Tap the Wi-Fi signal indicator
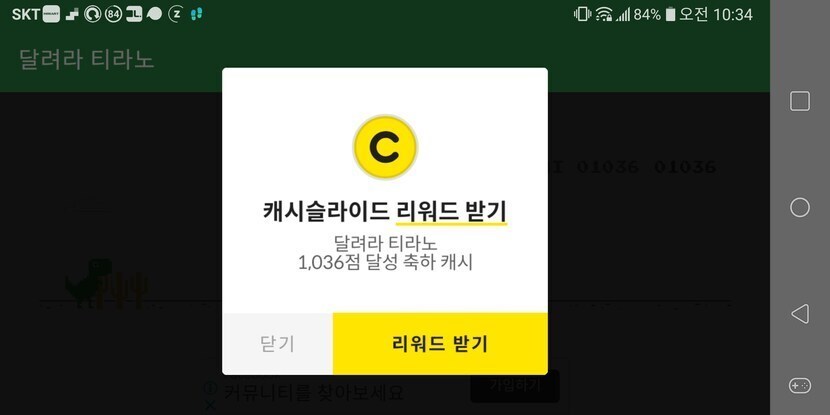This screenshot has height=415, width=830. click(604, 14)
